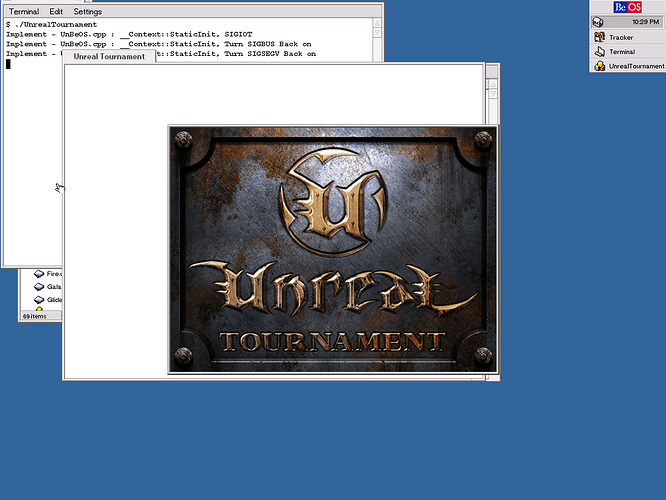This screenshot has height=500, width=666.
Task: Click the Unreal Tournament window title tab
Action: click(x=109, y=56)
